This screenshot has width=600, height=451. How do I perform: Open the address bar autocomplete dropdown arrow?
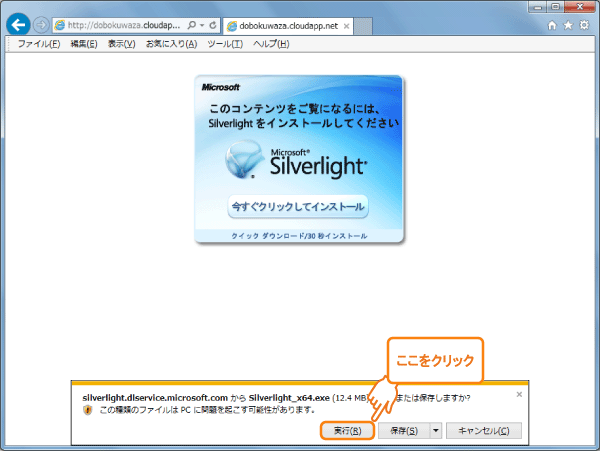[x=202, y=25]
